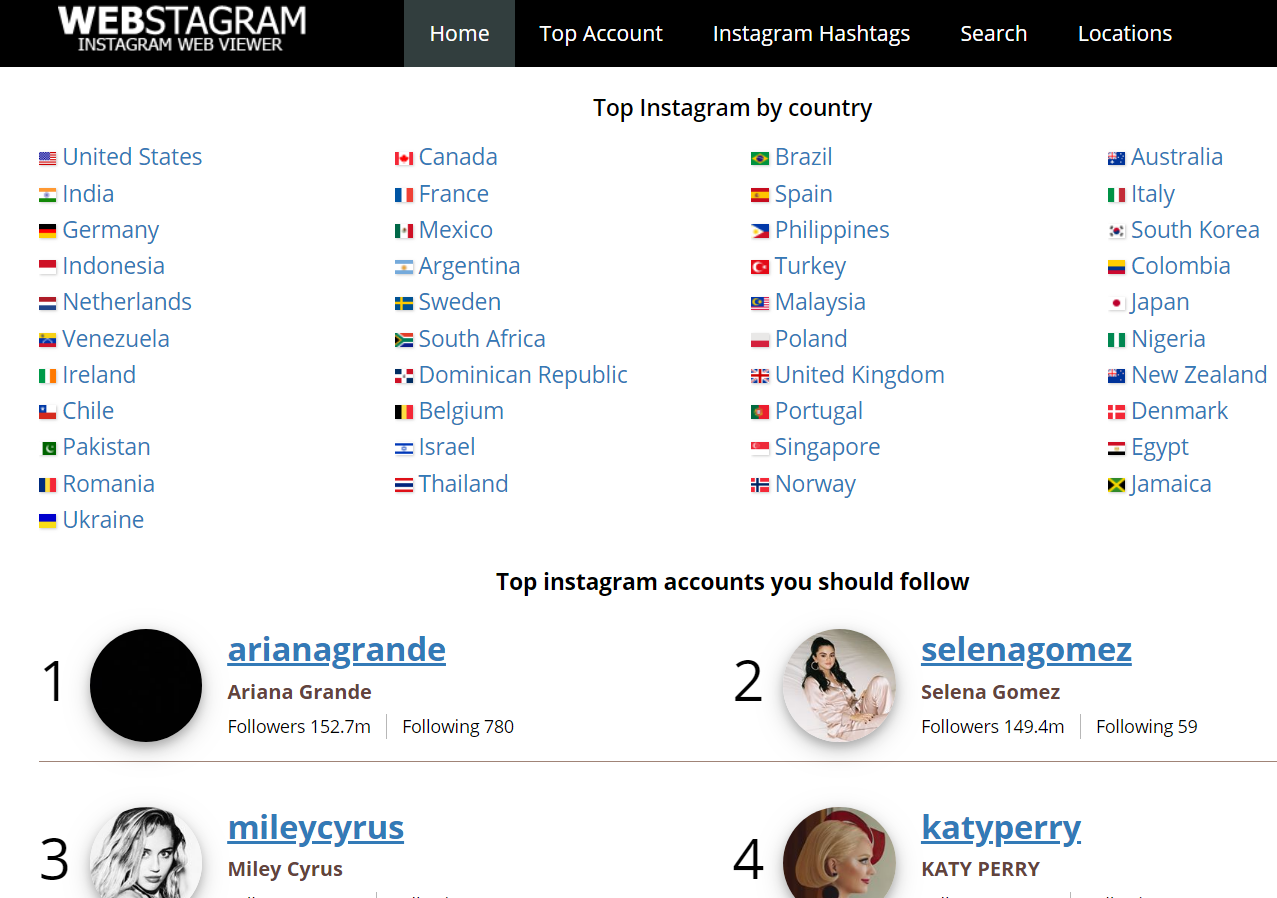
Task: Click mileycyrus's profile picture
Action: coord(146,853)
